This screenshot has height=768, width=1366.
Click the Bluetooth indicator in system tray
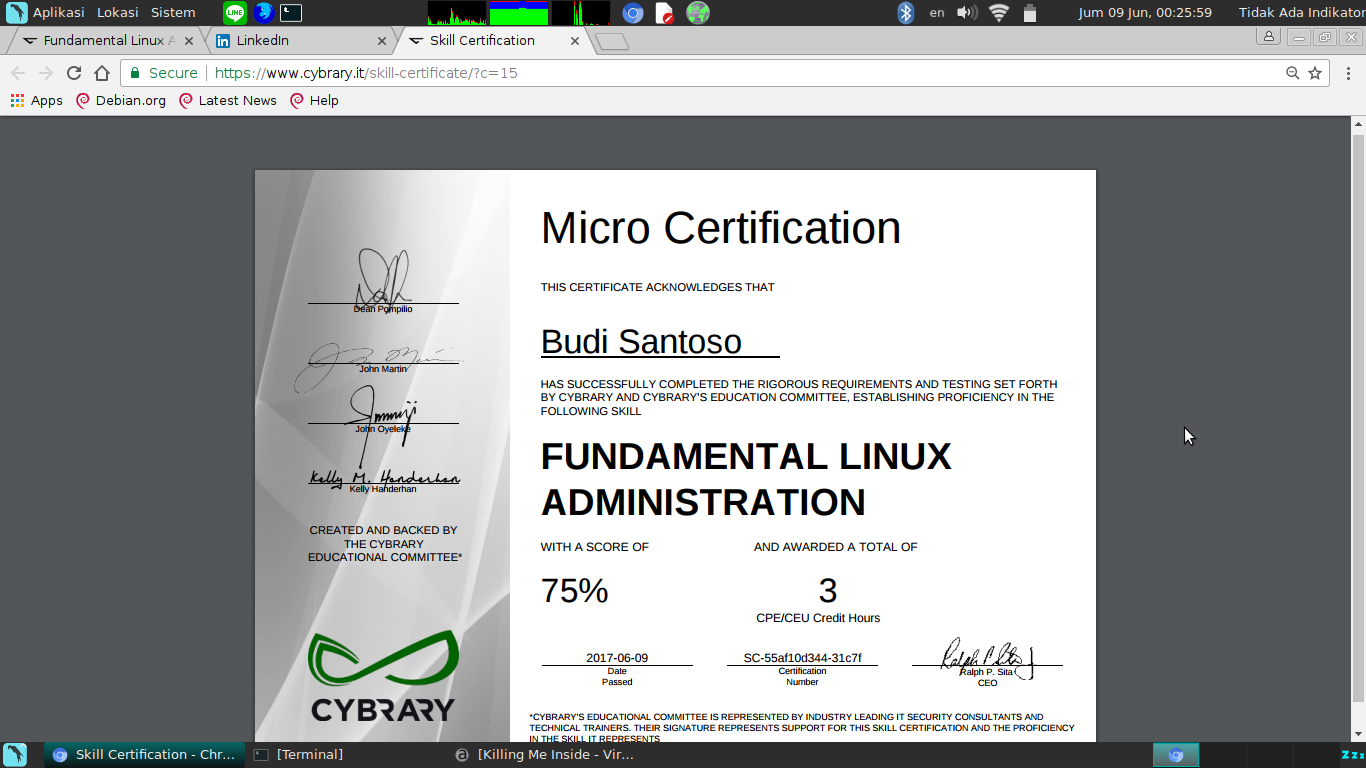coord(905,13)
